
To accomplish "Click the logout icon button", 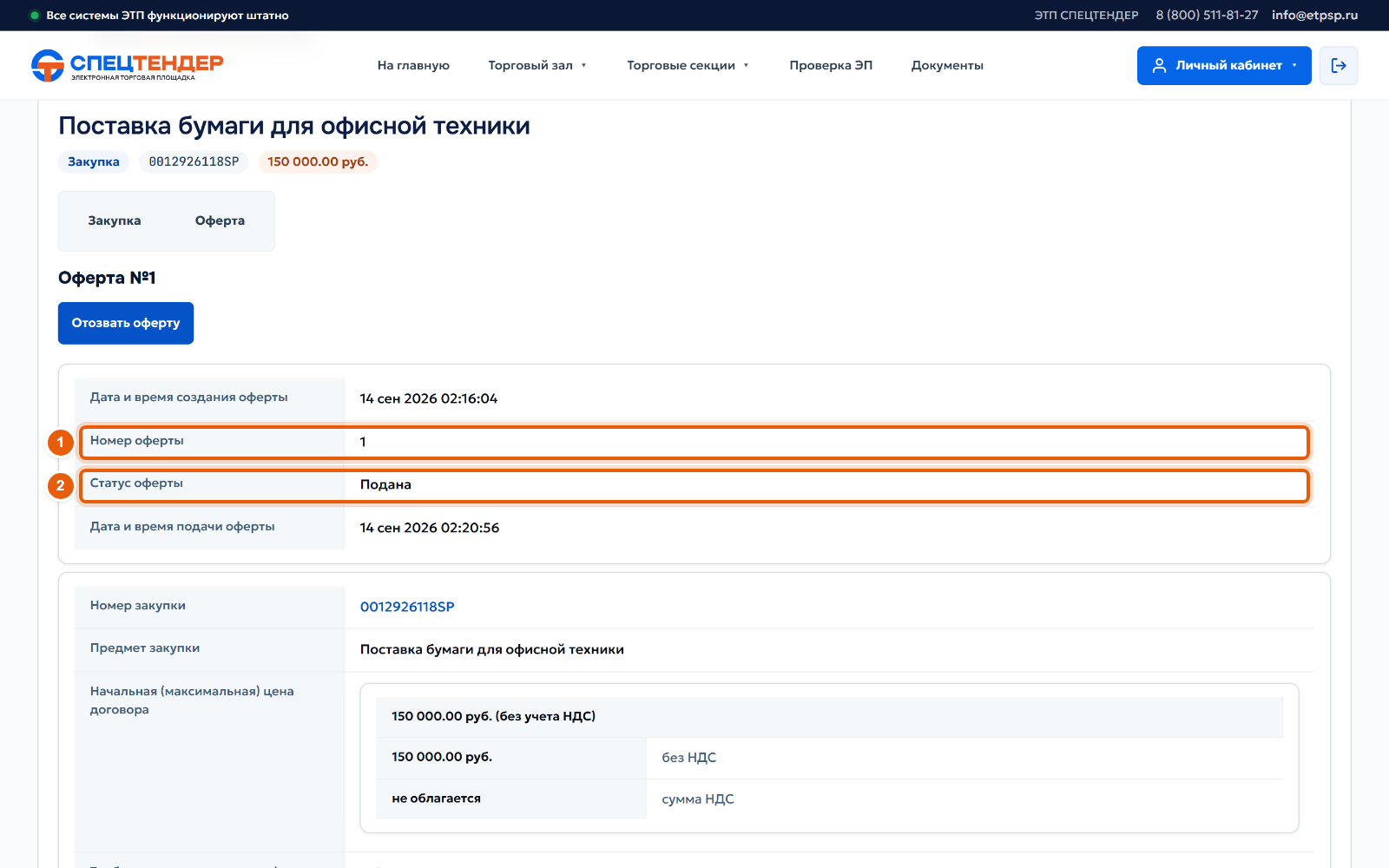I will tap(1339, 65).
